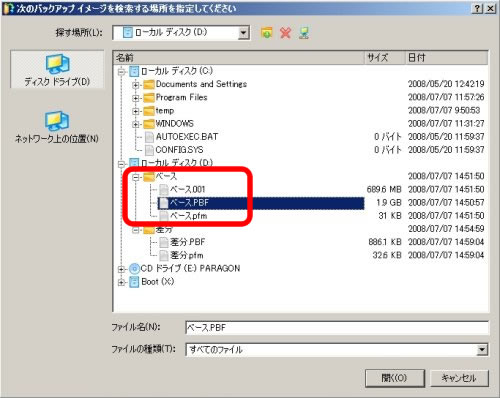Collapse the ベース folder node
This screenshot has height=398, width=500.
click(135, 177)
